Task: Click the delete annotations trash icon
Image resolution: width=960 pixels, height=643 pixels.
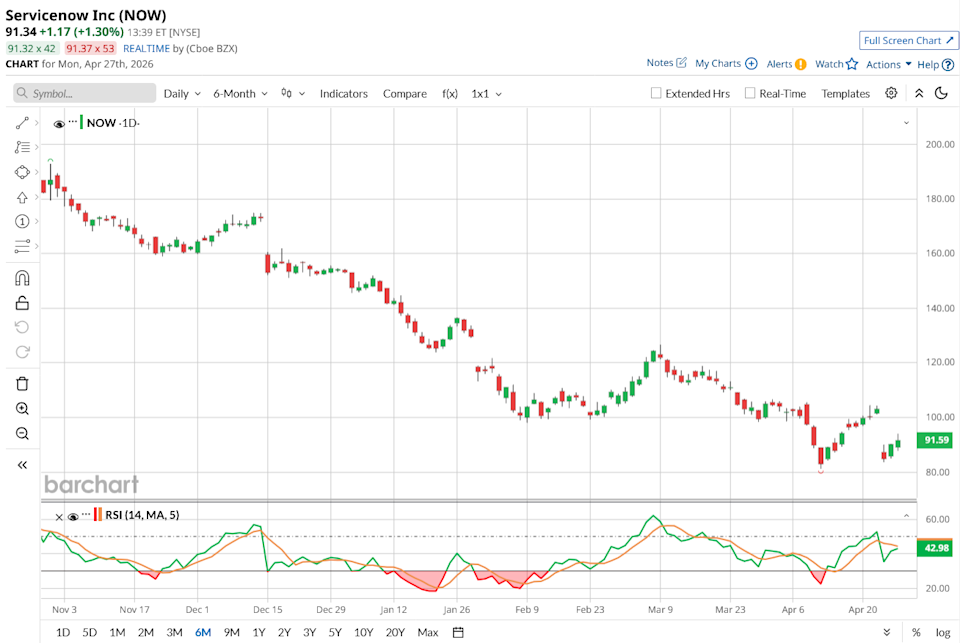Action: tap(22, 383)
